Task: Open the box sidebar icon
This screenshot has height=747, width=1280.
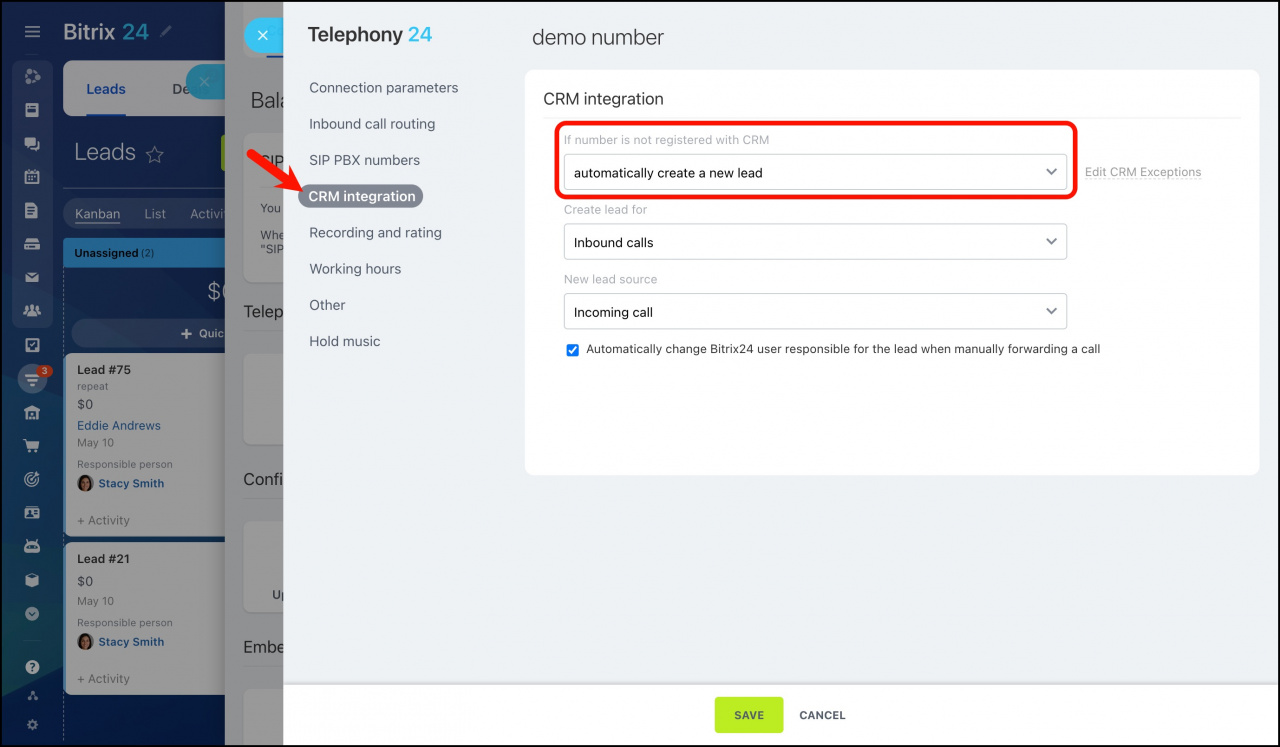Action: (32, 580)
